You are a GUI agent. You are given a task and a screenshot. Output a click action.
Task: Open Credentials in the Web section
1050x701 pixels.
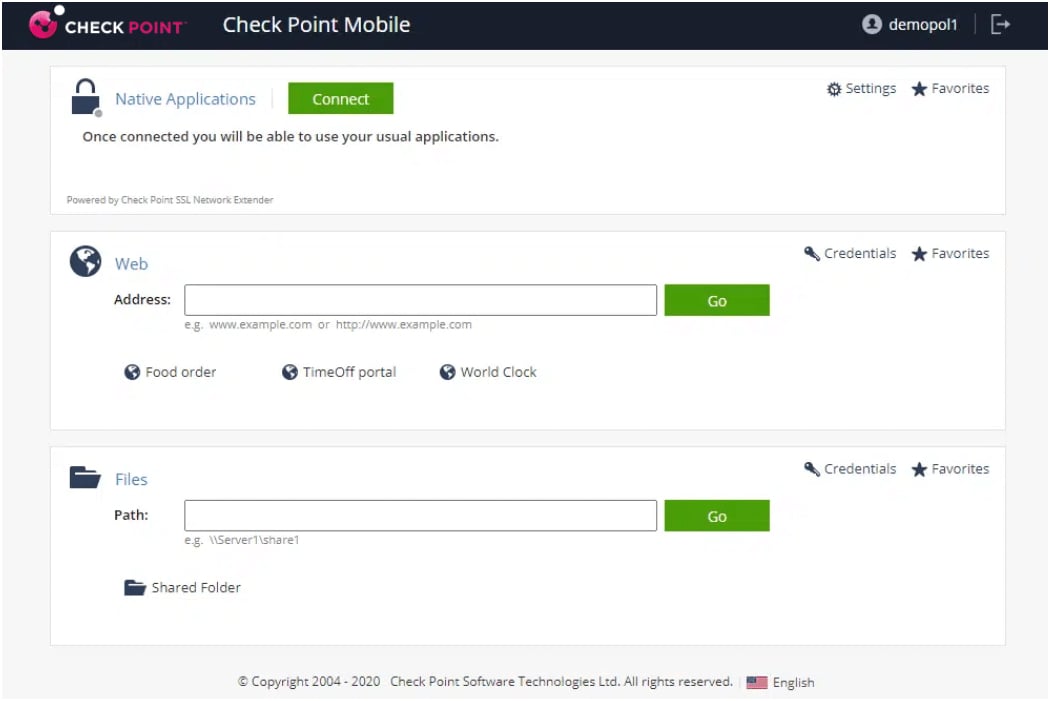(849, 253)
